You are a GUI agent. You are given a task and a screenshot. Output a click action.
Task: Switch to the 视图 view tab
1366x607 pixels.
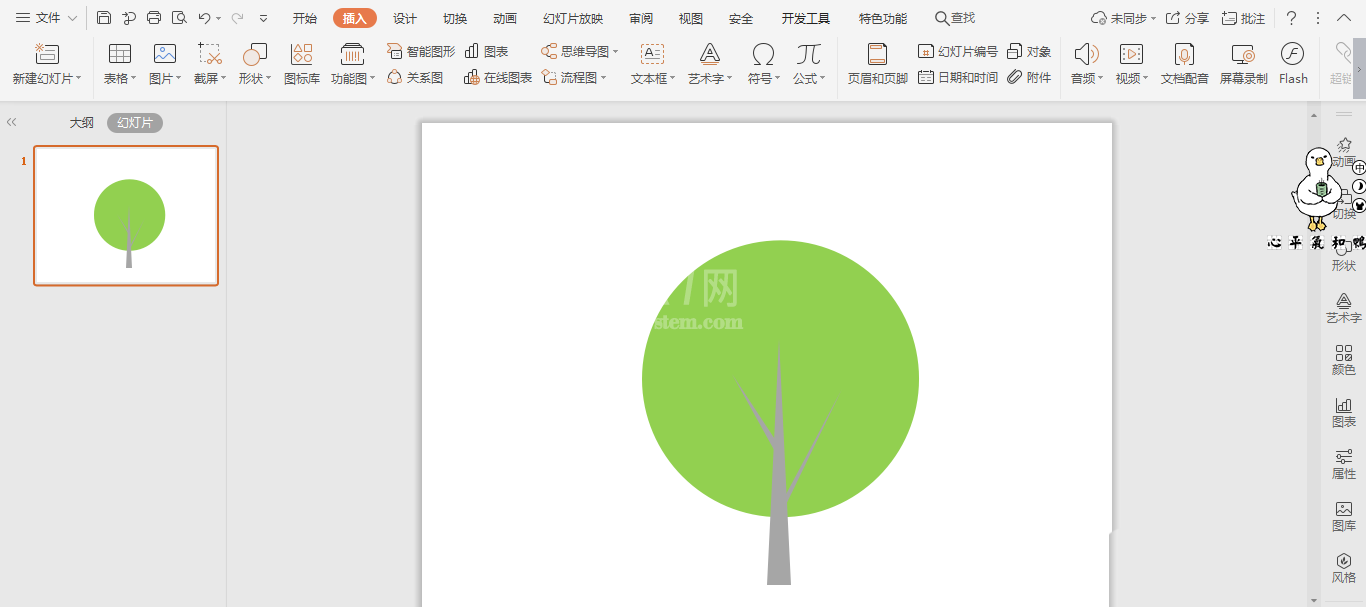click(x=691, y=18)
